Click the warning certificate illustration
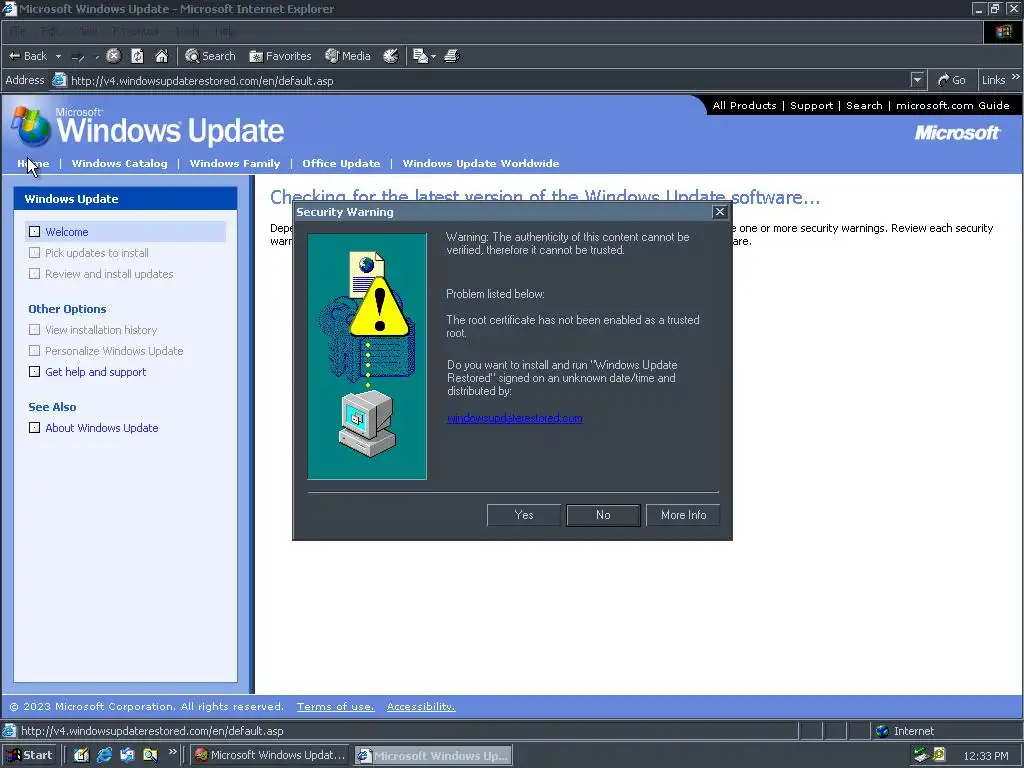1024x768 pixels. coord(367,357)
